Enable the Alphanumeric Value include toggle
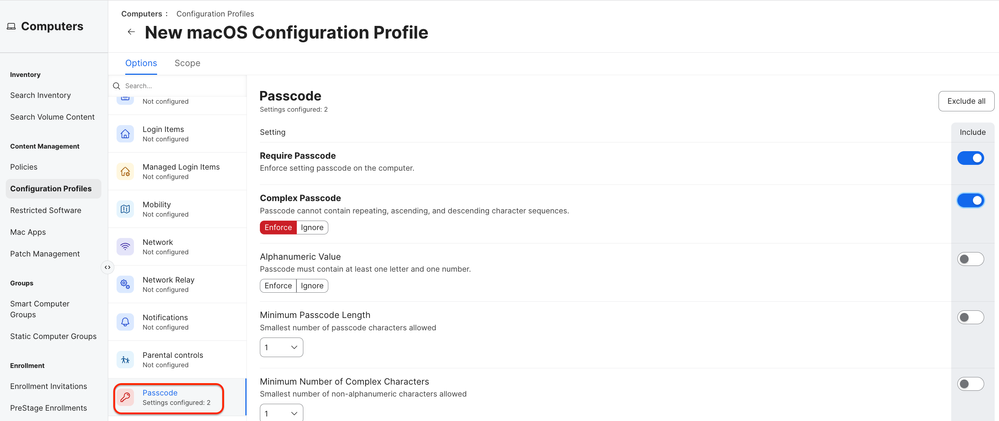Screen dimensions: 999x421 (x=970, y=259)
